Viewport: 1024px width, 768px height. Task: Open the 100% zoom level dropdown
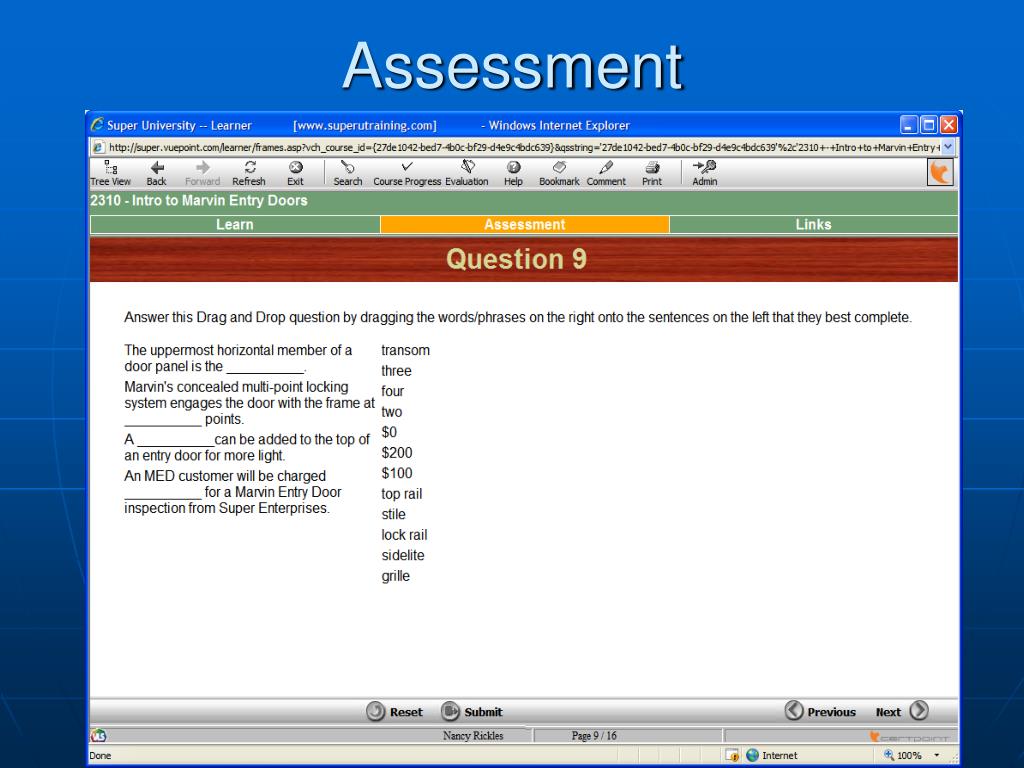point(936,755)
